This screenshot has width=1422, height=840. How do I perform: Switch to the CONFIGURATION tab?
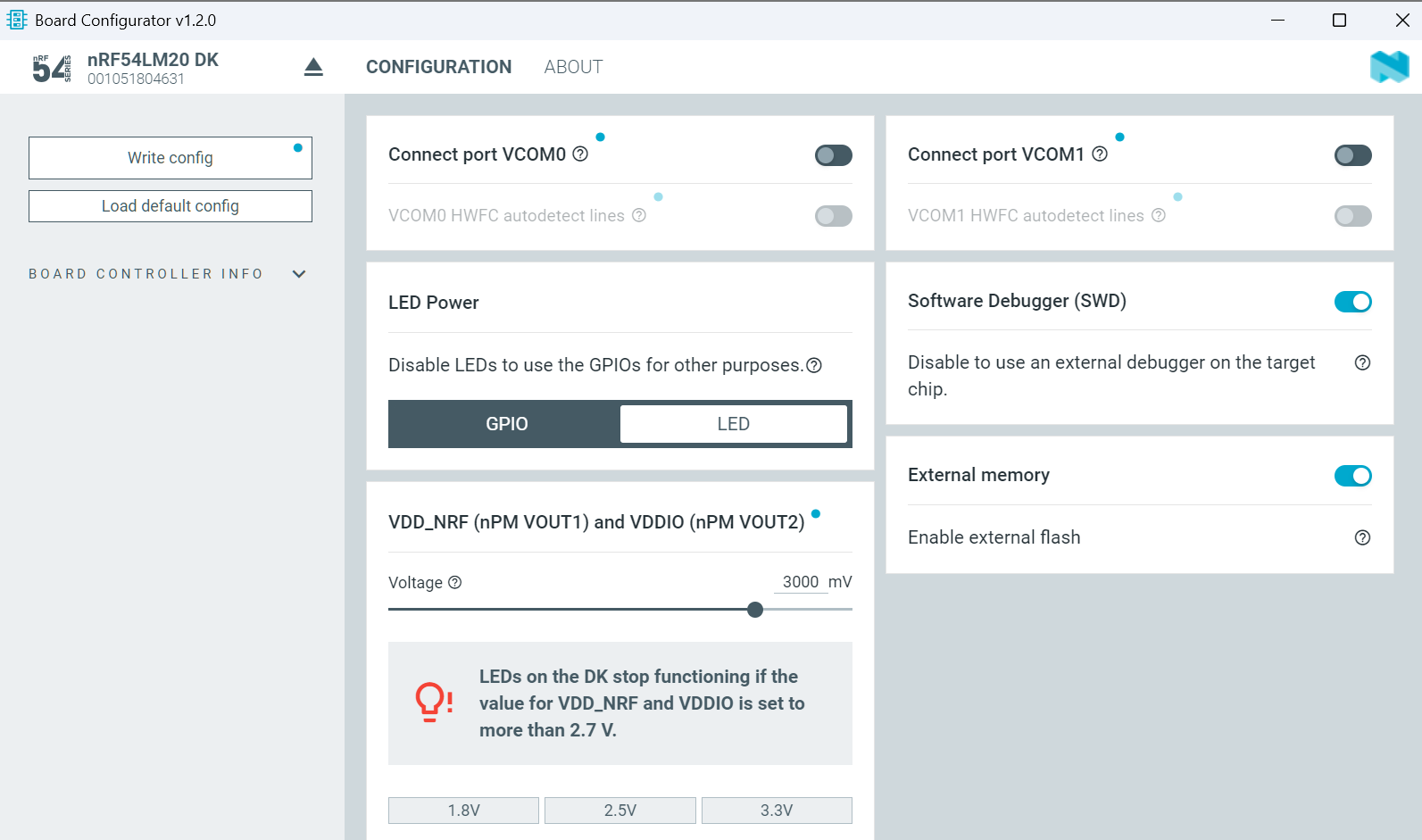coord(438,67)
